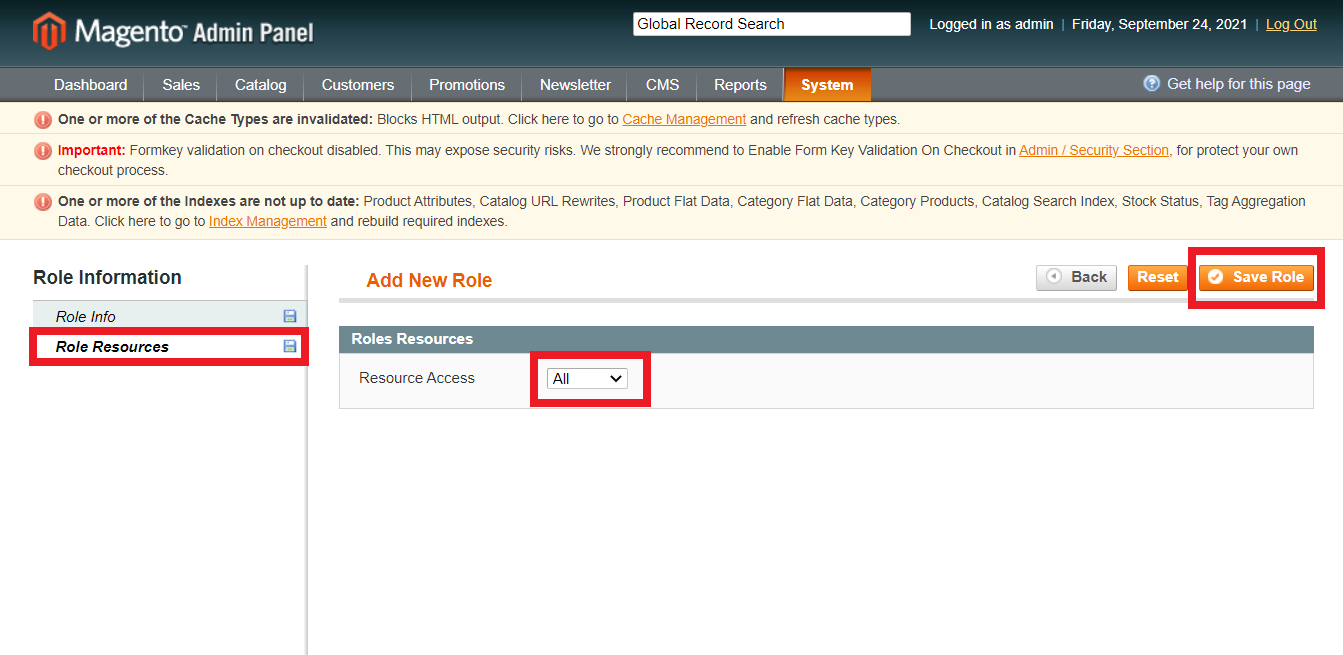Click the indexes not up to date warning icon
Image resolution: width=1343 pixels, height=655 pixels.
pyautogui.click(x=43, y=202)
